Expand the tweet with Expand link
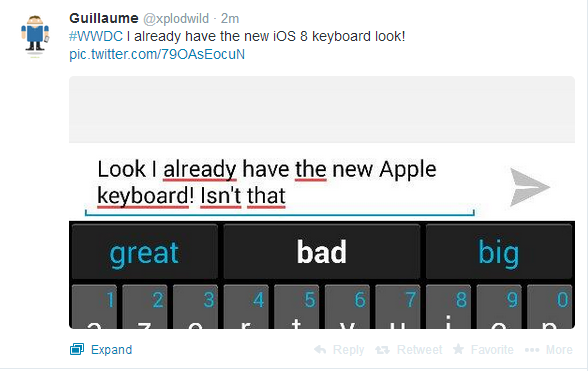The height and width of the screenshot is (371, 588). (x=111, y=350)
